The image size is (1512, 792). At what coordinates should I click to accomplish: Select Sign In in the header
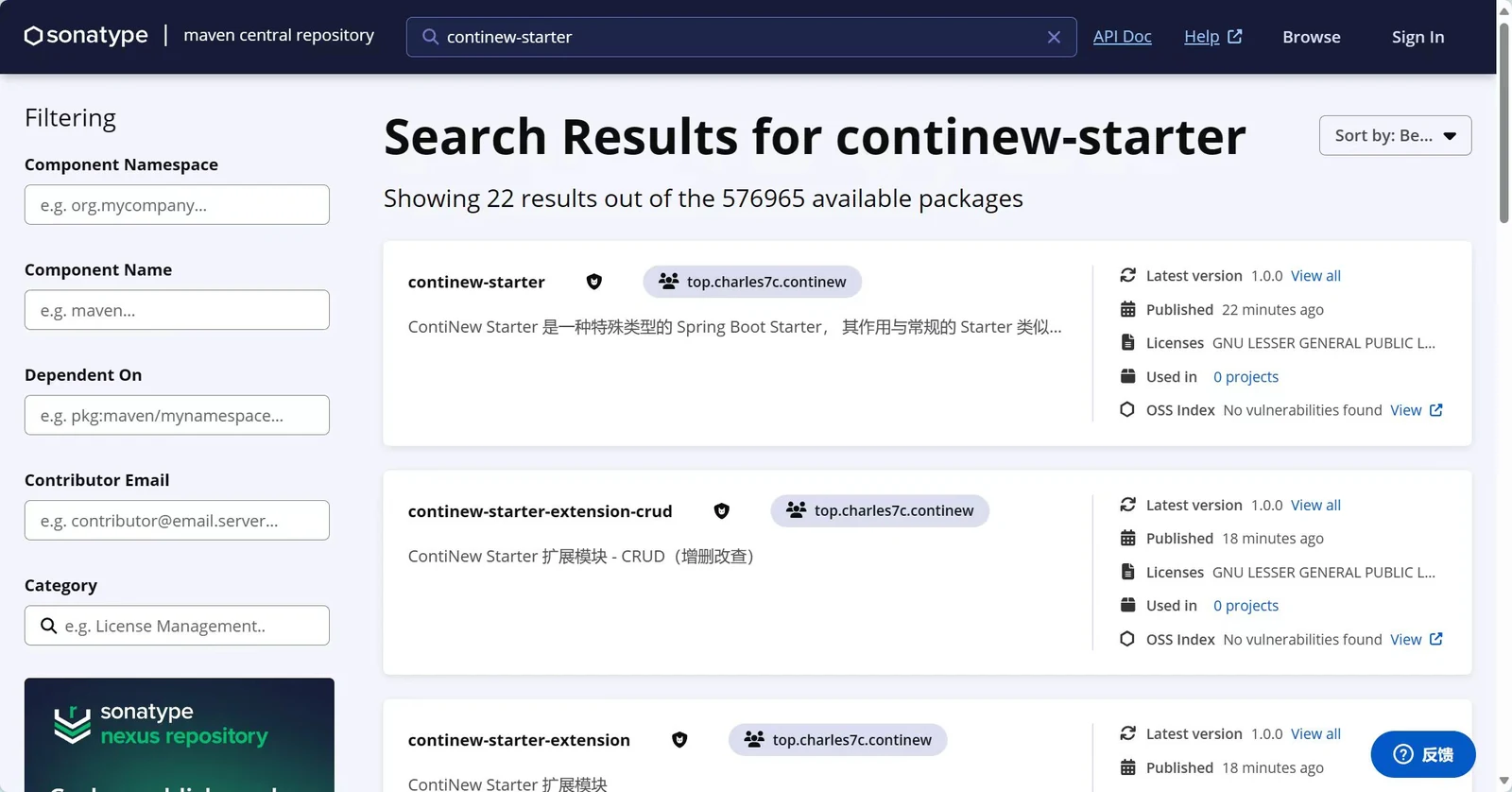1417,37
